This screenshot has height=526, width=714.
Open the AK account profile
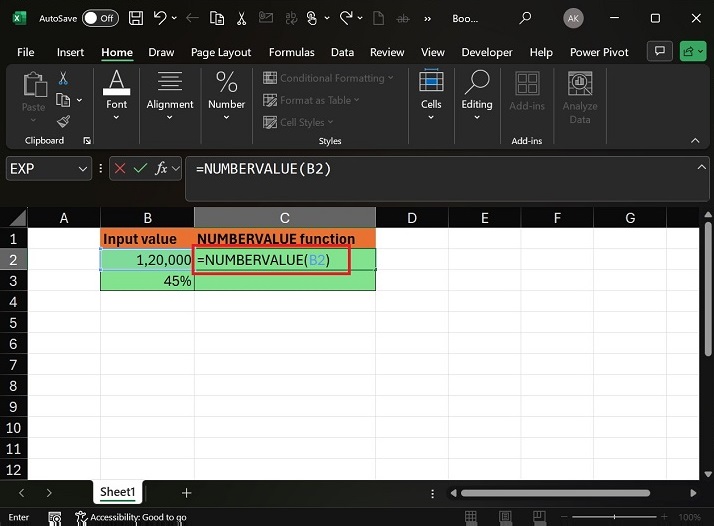point(573,18)
